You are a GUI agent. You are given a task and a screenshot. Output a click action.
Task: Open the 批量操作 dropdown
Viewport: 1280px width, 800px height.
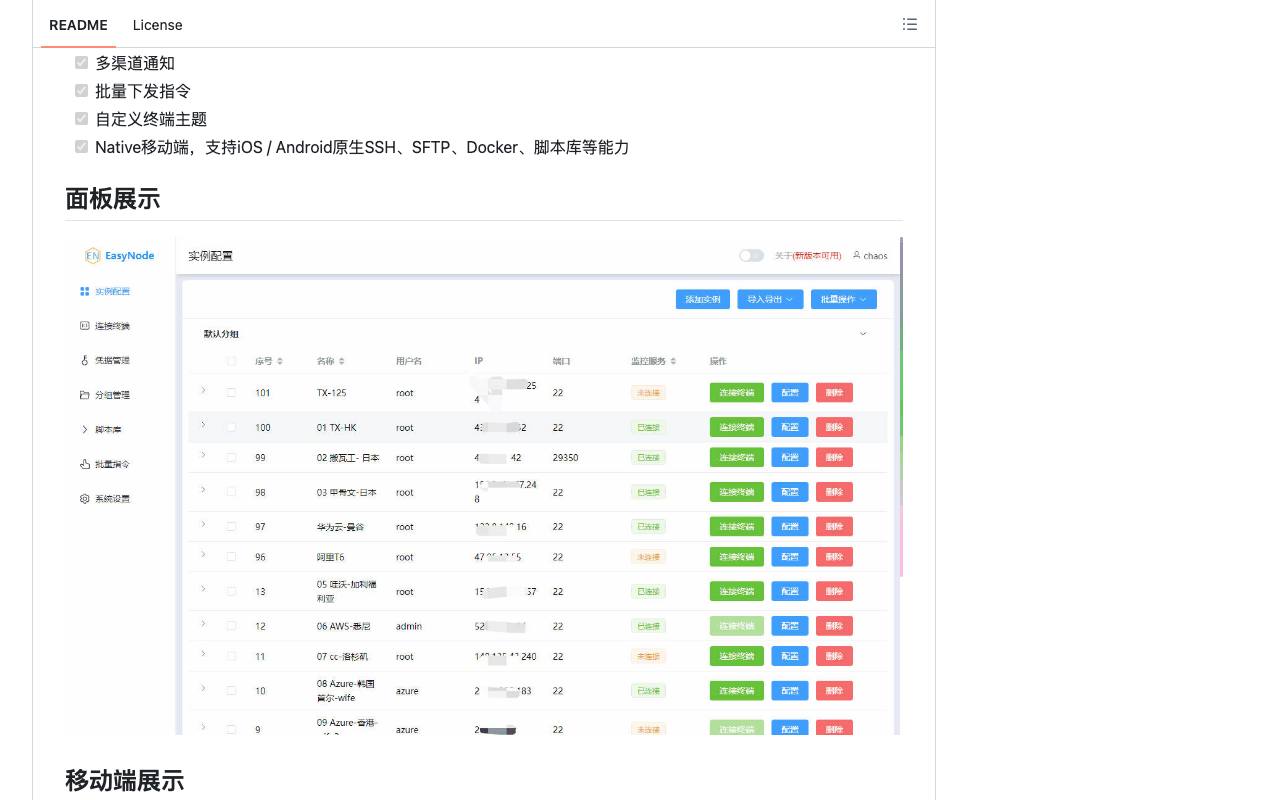[x=844, y=299]
